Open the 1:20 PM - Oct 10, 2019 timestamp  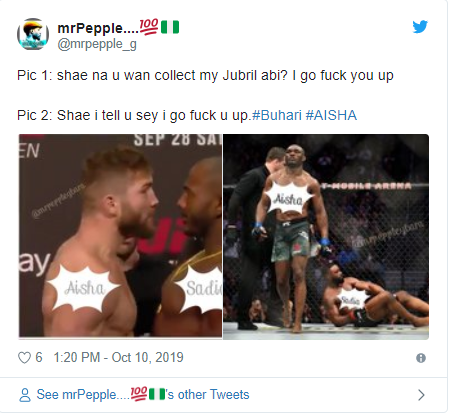tap(118, 358)
